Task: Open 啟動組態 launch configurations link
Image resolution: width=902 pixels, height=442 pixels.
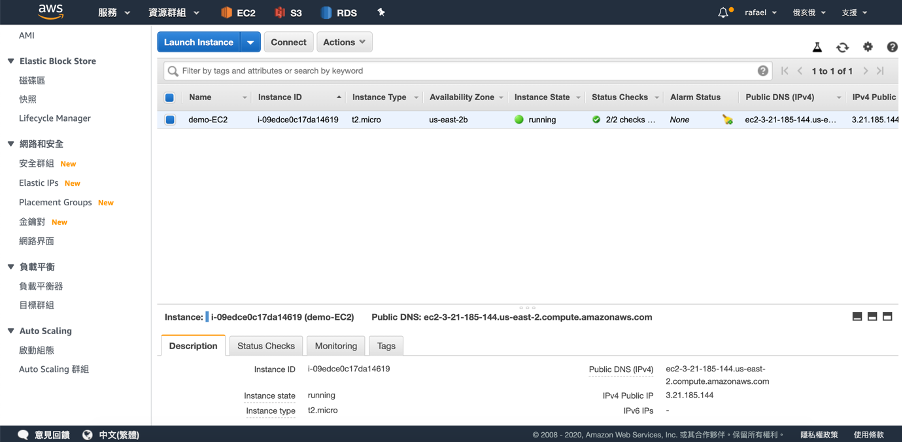Action: pyautogui.click(x=36, y=350)
